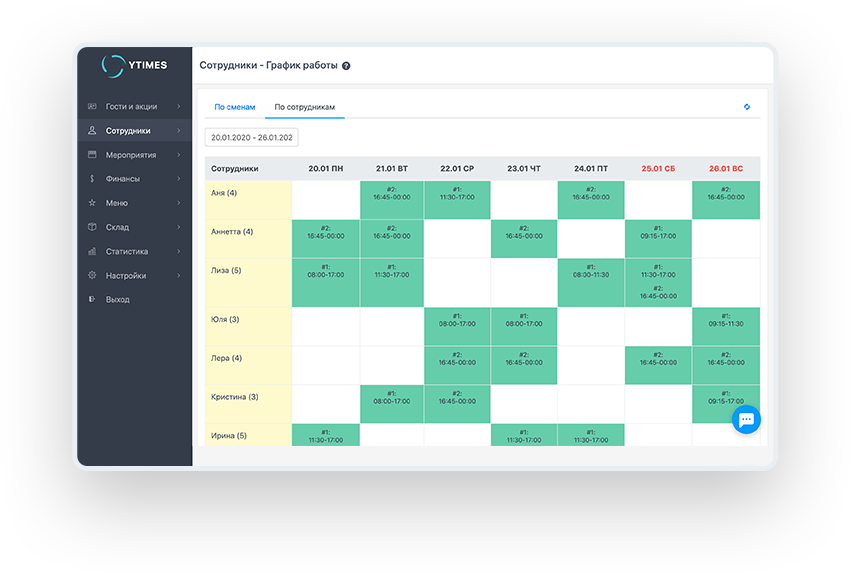Click the Юля (3) row label
Viewport: 851px width, 573px height.
[225, 320]
